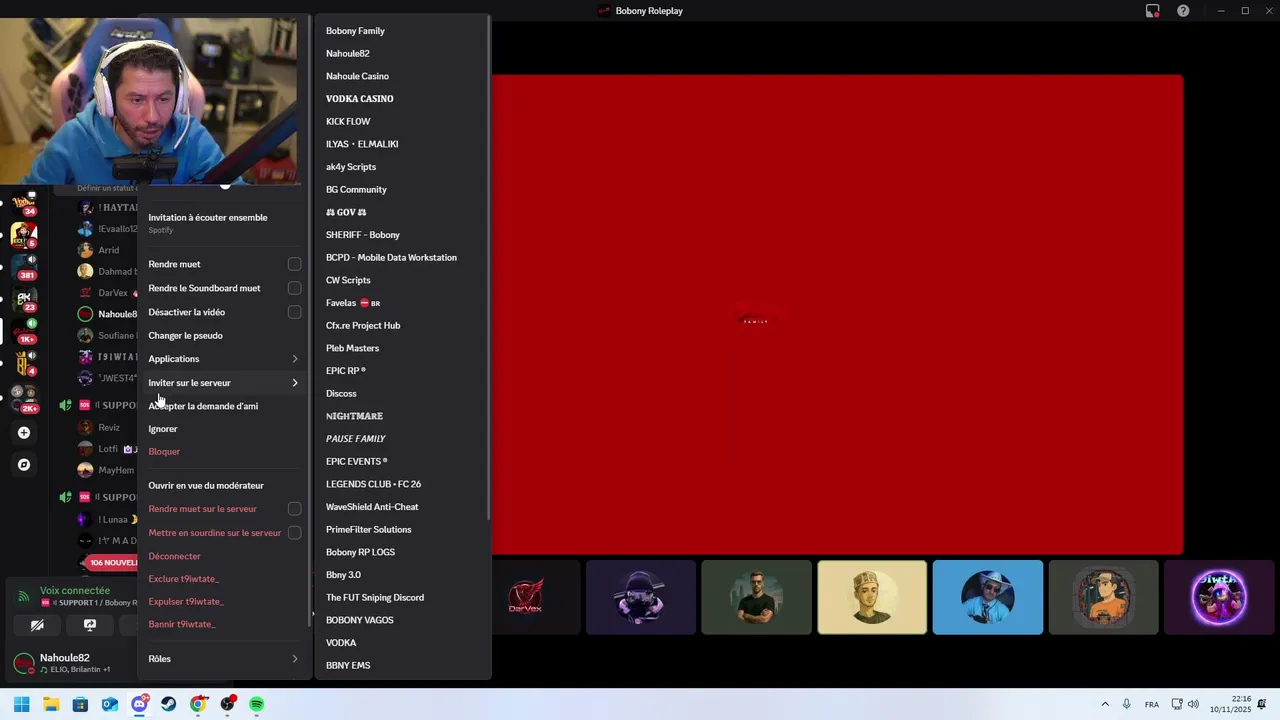Open Google Chrome from taskbar
The height and width of the screenshot is (720, 1280).
pyautogui.click(x=198, y=704)
